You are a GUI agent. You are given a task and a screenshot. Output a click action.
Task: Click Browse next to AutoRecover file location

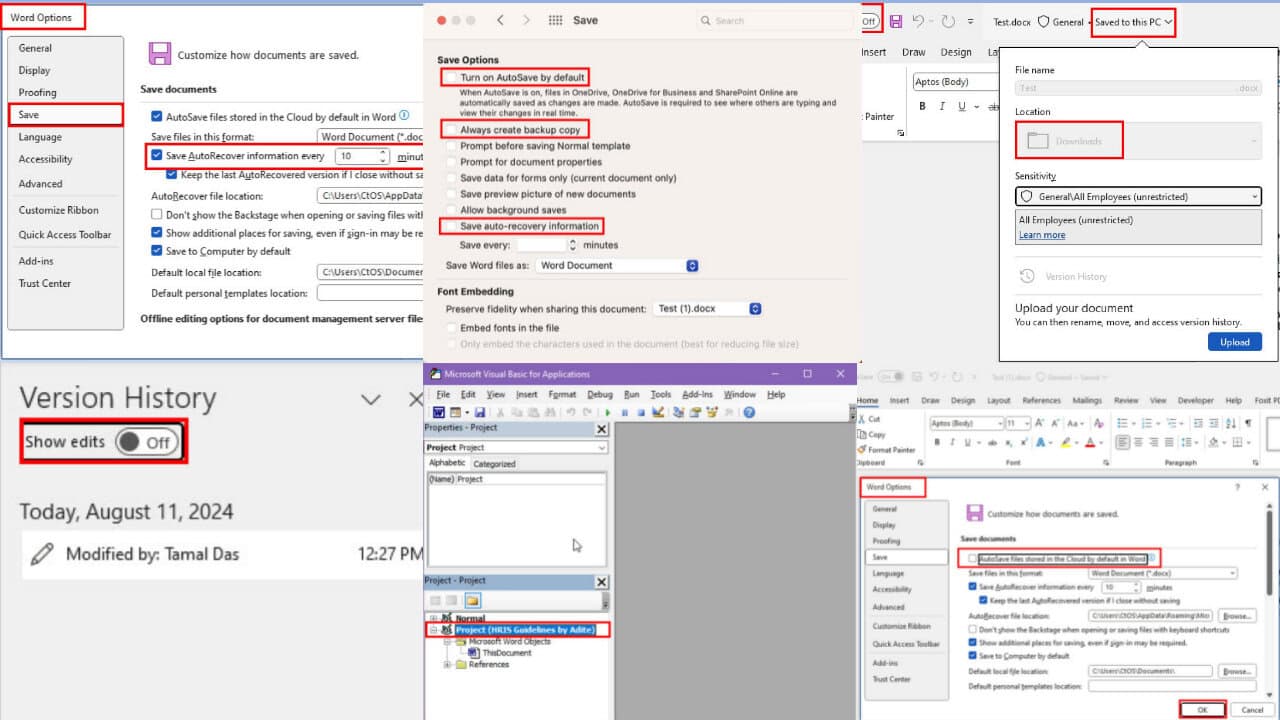click(x=1237, y=615)
